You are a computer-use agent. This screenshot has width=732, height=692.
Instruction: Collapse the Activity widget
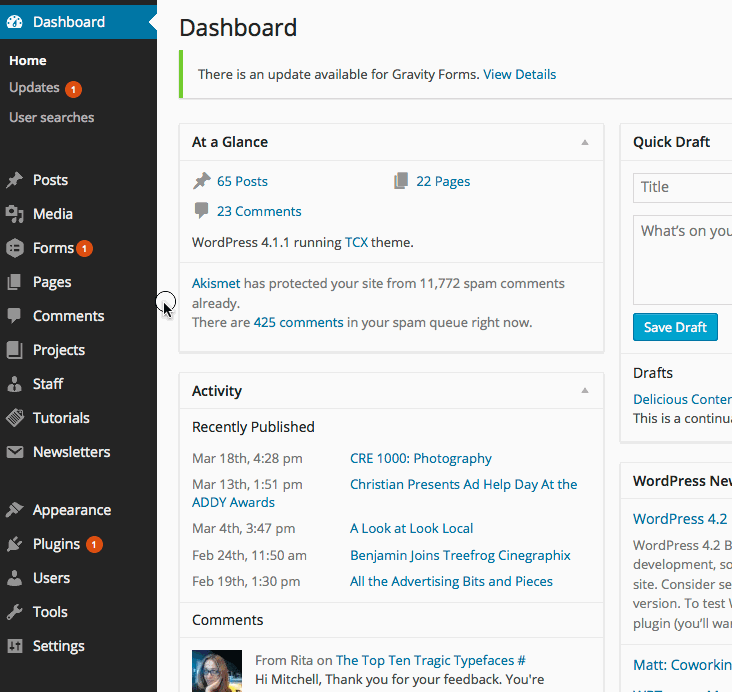tap(584, 390)
